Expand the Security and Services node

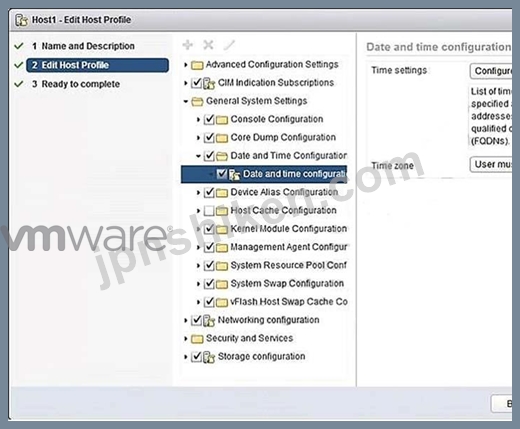pyautogui.click(x=186, y=339)
